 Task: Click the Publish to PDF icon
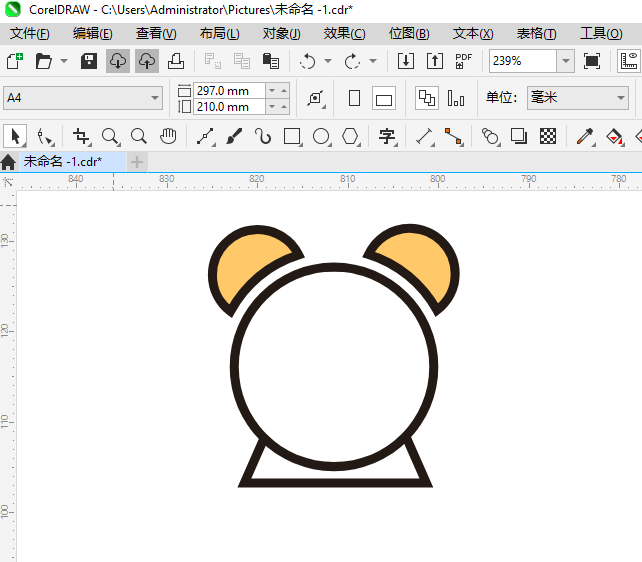point(463,61)
